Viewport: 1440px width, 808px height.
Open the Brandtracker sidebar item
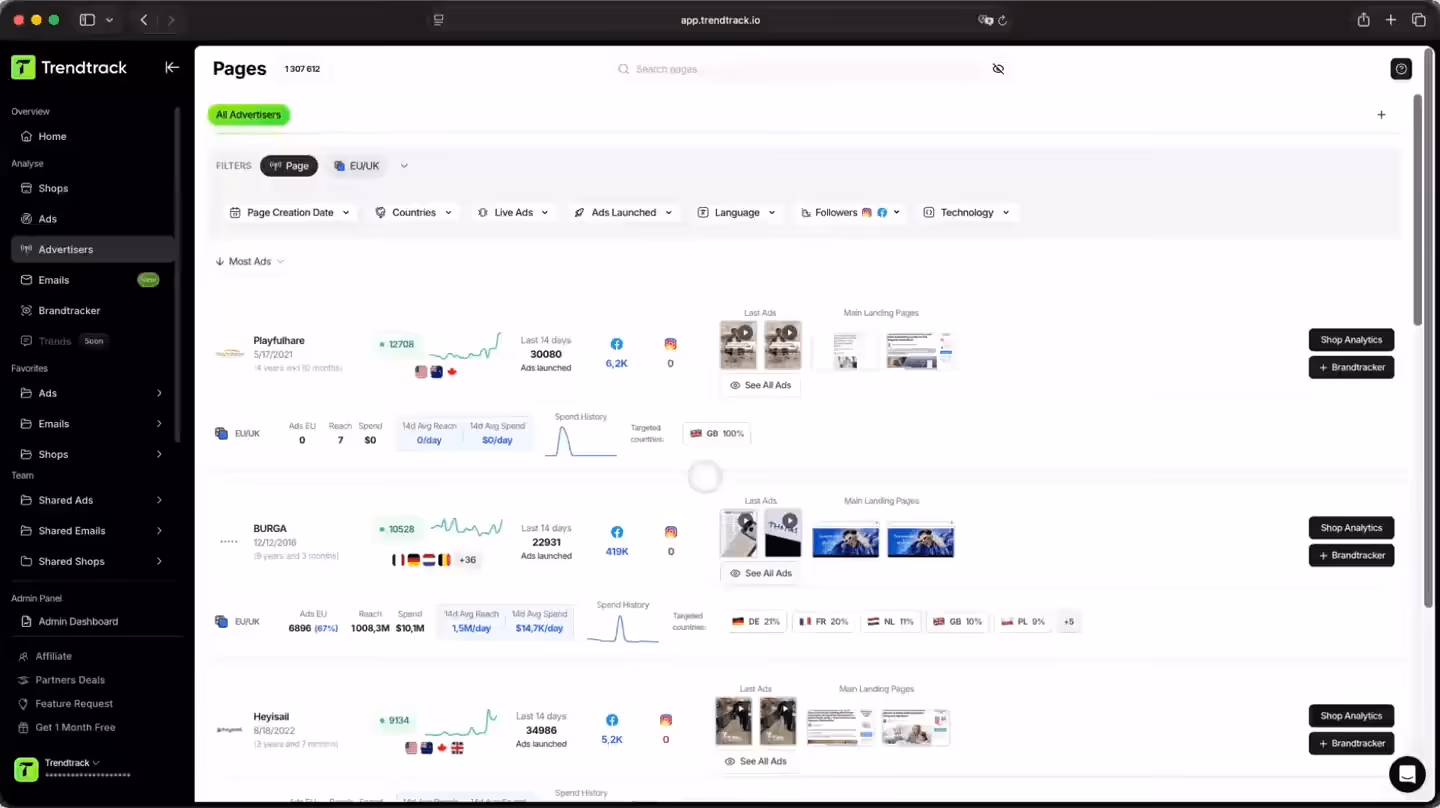(69, 311)
